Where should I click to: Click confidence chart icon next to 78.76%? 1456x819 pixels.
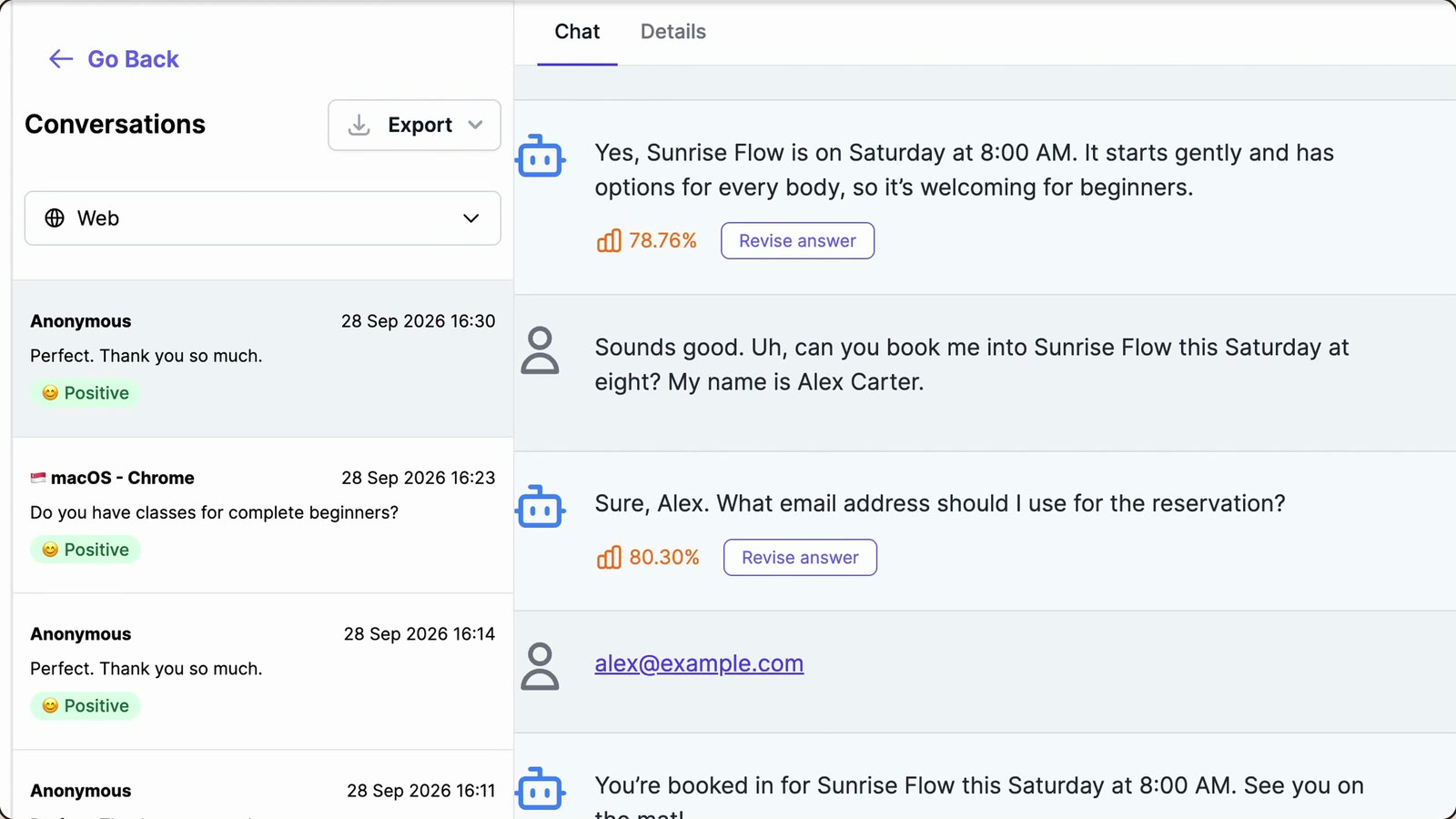(609, 240)
